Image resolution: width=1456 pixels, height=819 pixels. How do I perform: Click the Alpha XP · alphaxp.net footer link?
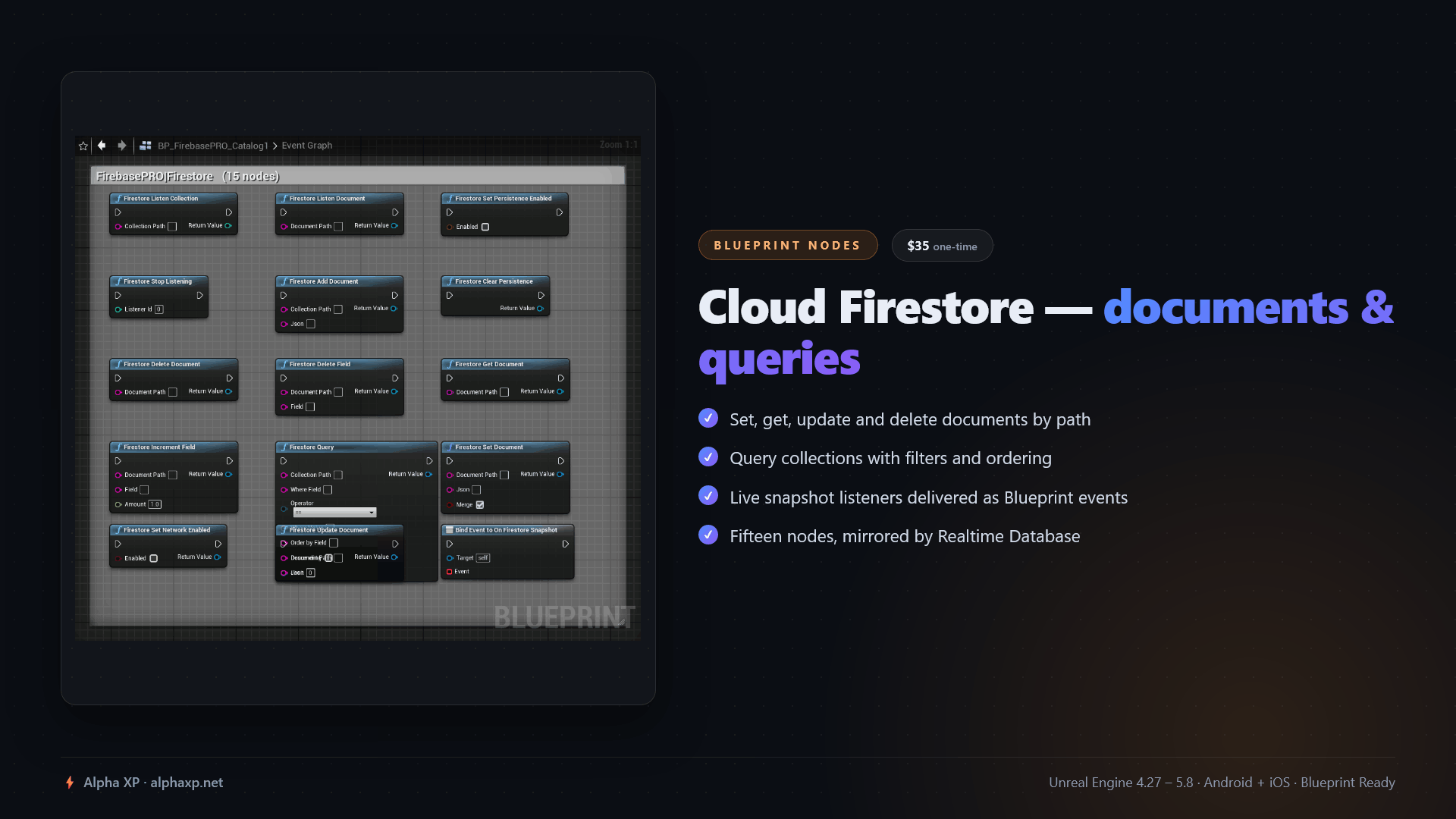point(153,783)
